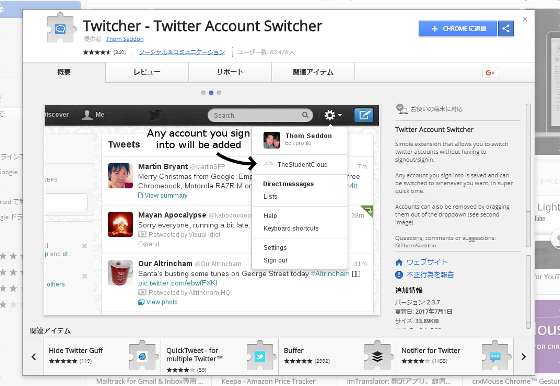This screenshot has height=386, width=560.
Task: Click the star rating in header
Action: [x=97, y=52]
